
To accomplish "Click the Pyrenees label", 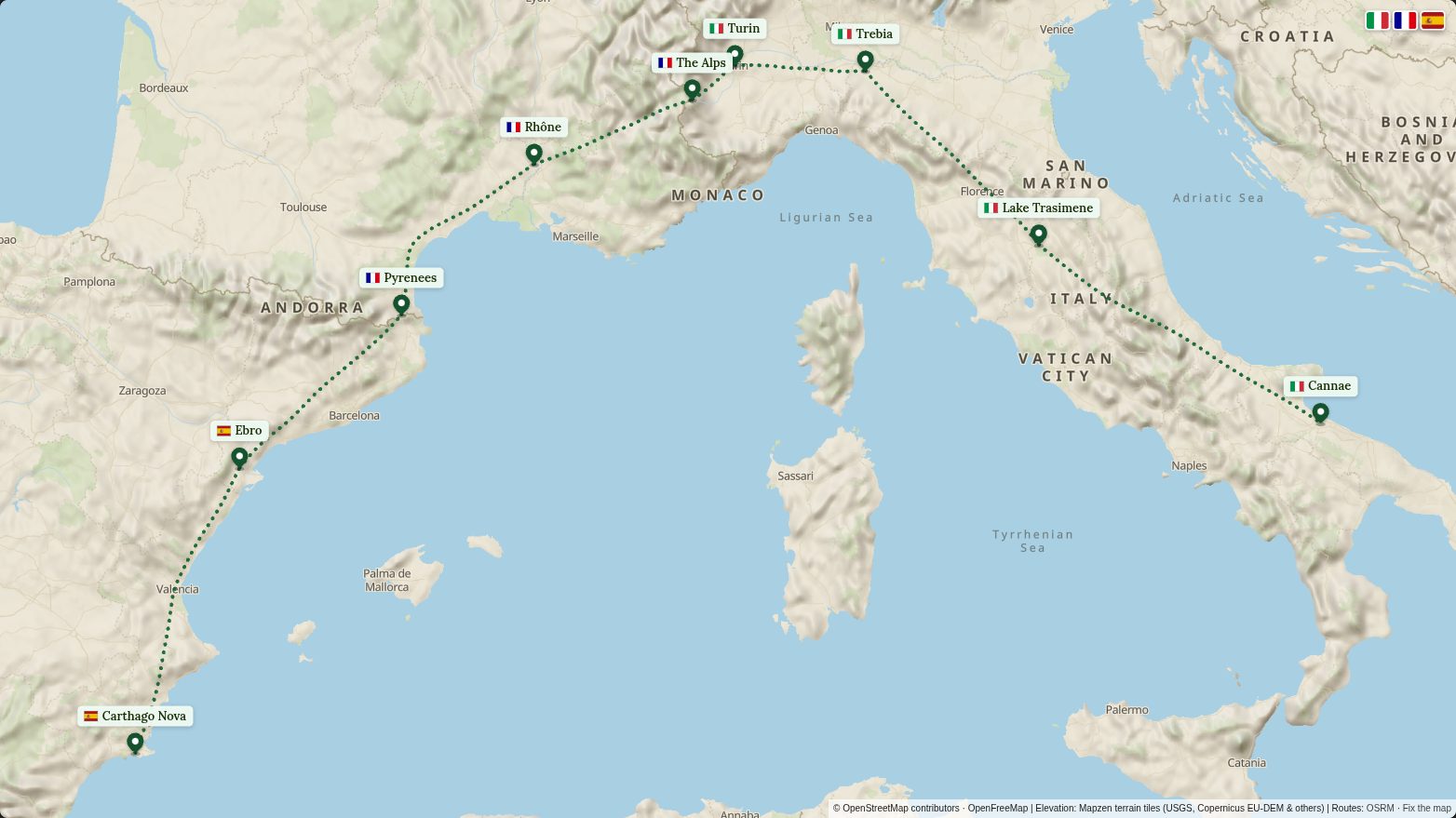I will 401,277.
